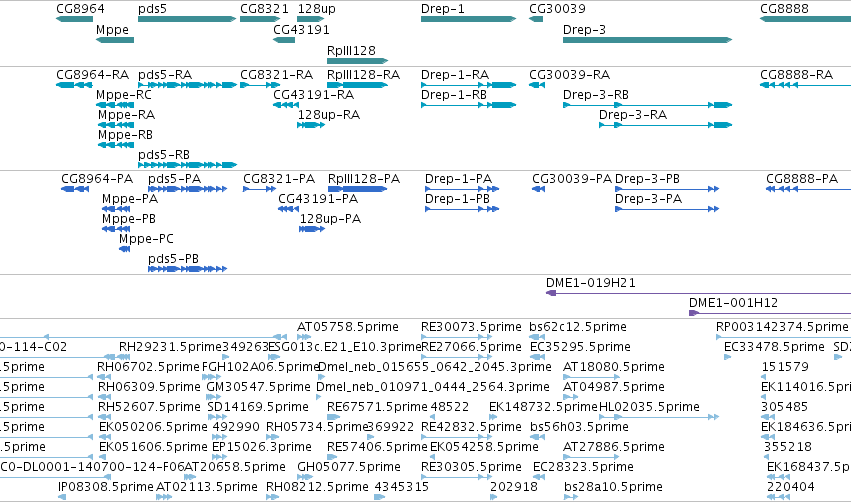The height and width of the screenshot is (502, 851).
Task: Select the EC35295.5prime EST feature
Action: 537,357
